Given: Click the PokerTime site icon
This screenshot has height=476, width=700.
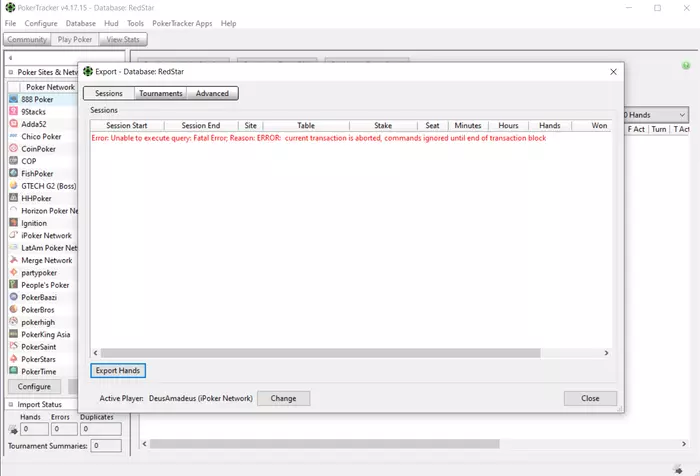Looking at the screenshot, I should (x=14, y=371).
